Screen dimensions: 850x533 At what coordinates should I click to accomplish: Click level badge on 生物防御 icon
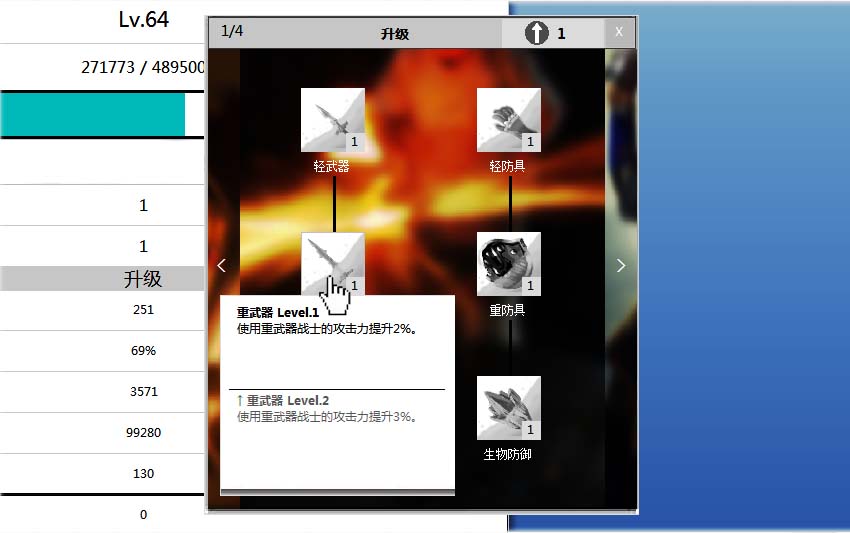tap(530, 430)
